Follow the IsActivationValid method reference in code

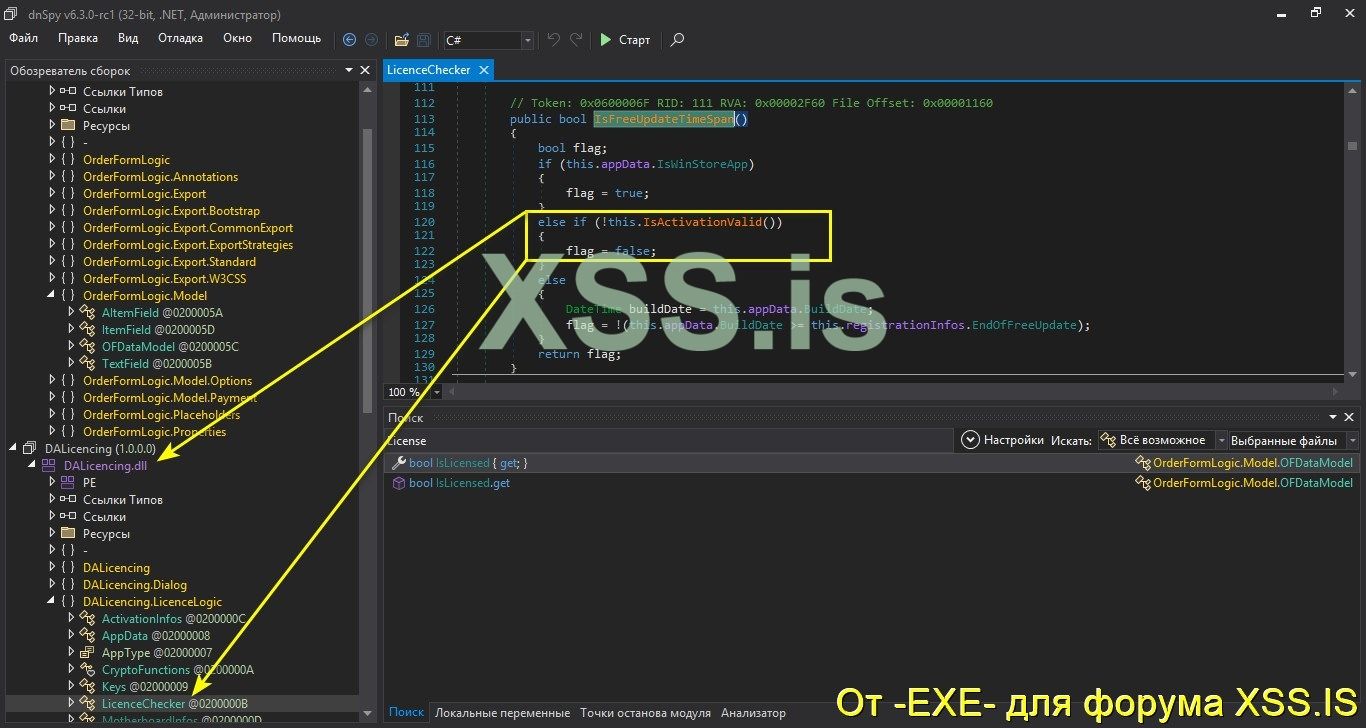tap(702, 222)
